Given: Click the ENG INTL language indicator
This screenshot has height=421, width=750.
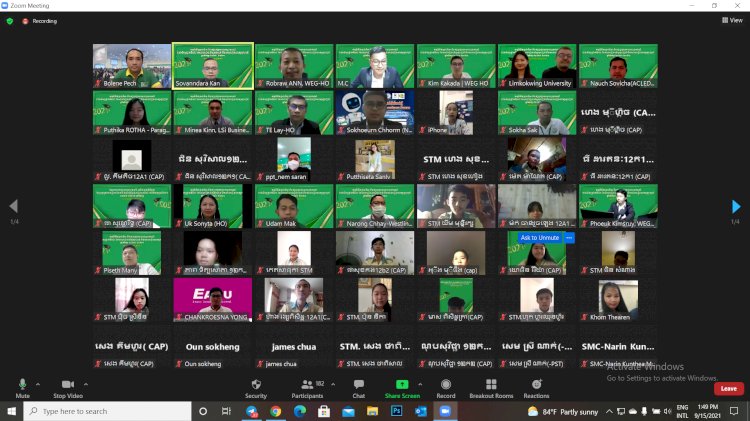Looking at the screenshot, I should point(682,411).
